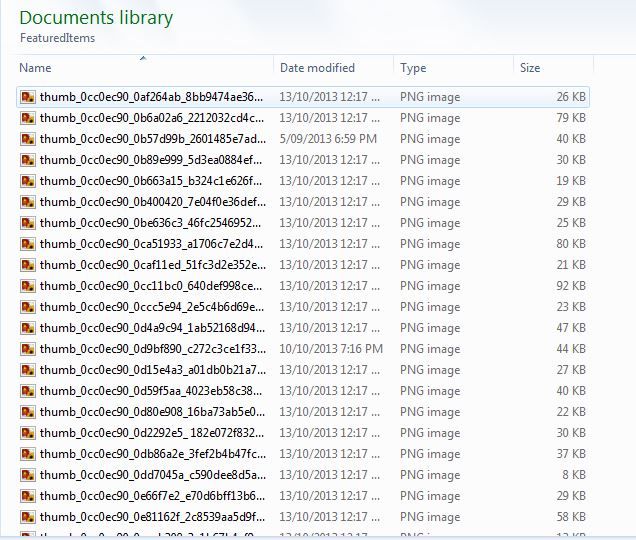Click the 44 KB size cell

(x=571, y=349)
